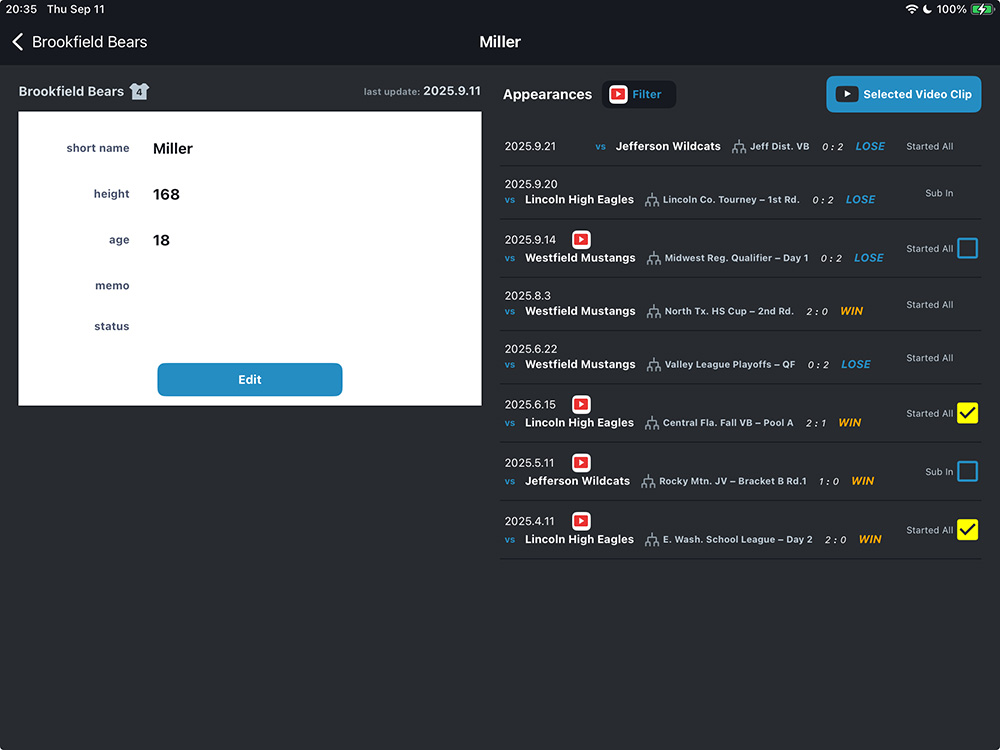Click the Edit button for Miller
Viewport: 1000px width, 750px height.
pyautogui.click(x=250, y=380)
